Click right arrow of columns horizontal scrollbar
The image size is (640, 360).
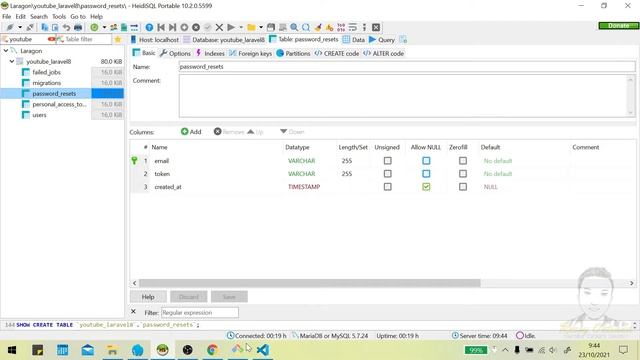coord(631,283)
